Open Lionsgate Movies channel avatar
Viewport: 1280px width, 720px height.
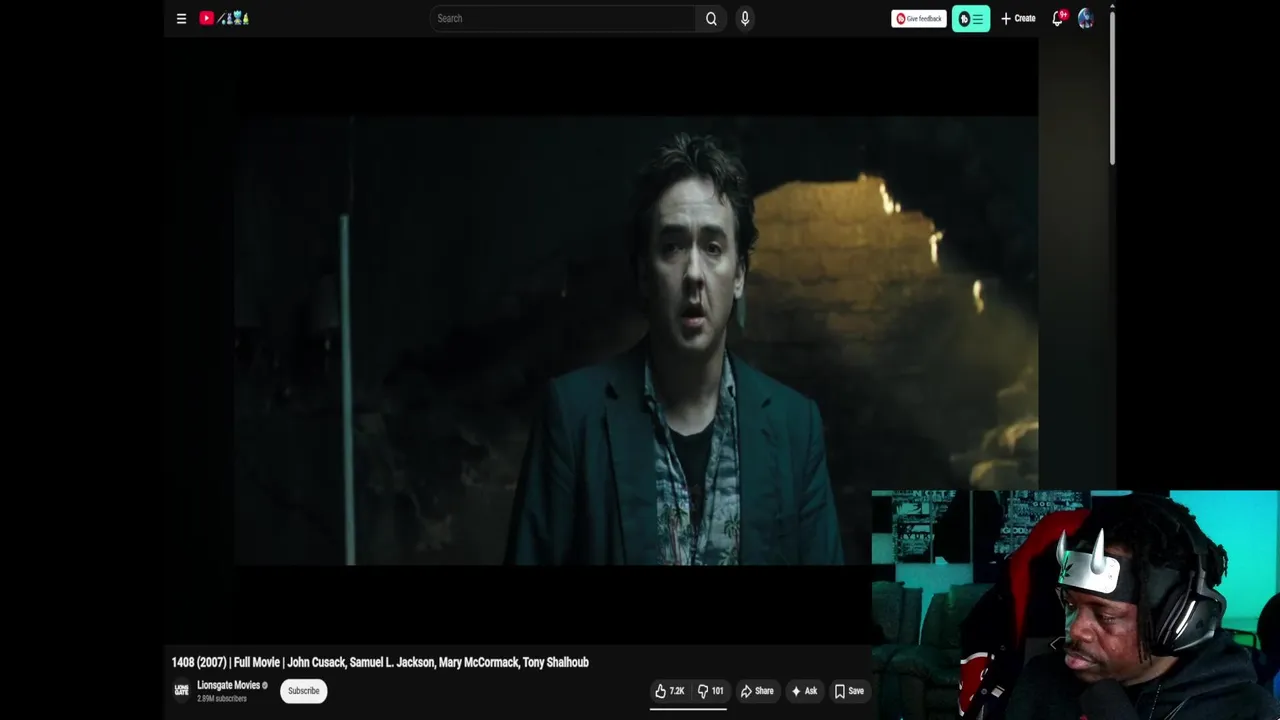tap(181, 690)
